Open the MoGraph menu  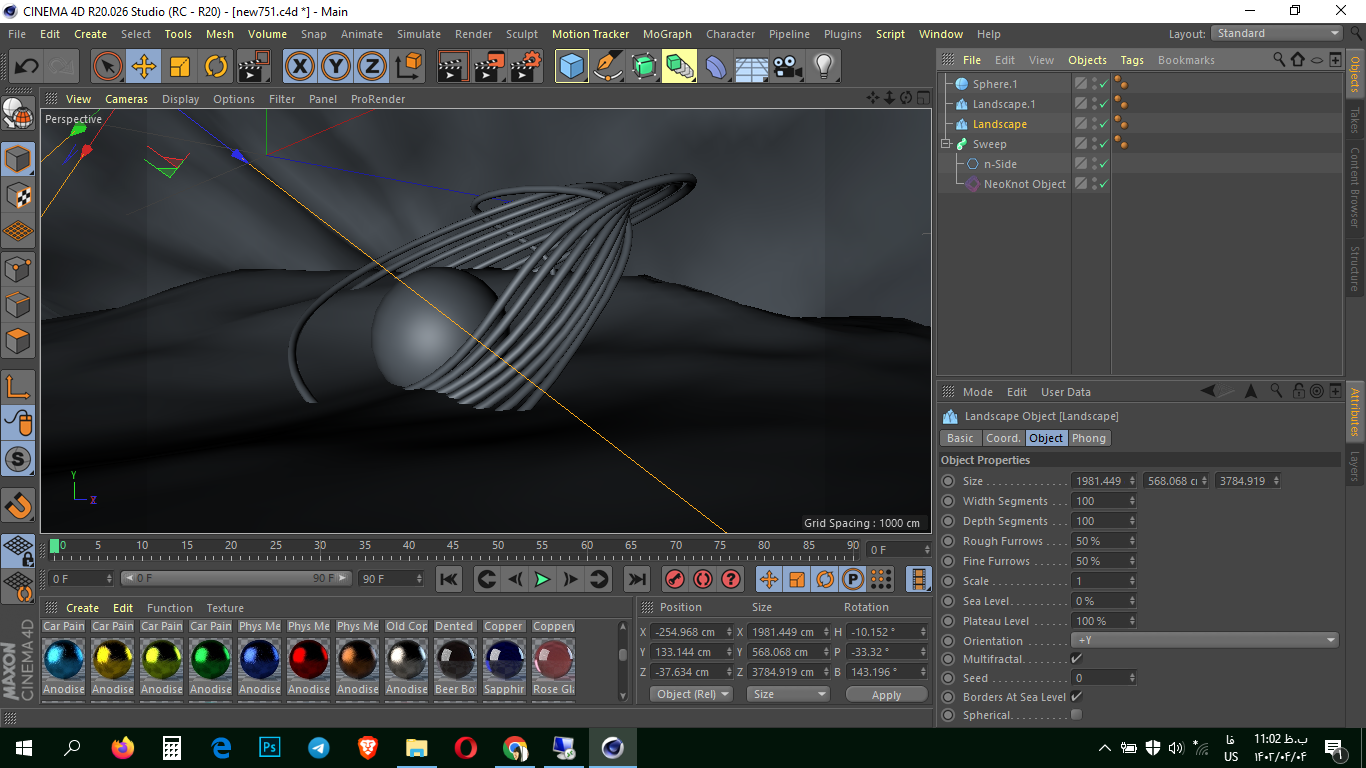coord(667,34)
